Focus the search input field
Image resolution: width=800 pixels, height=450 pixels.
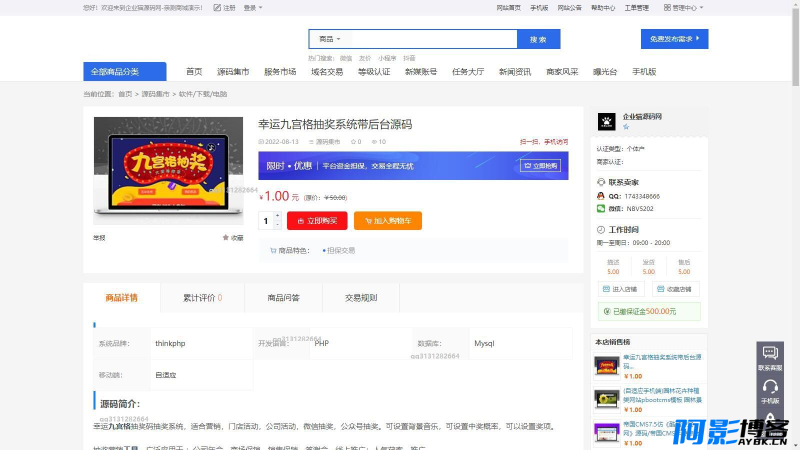[x=434, y=39]
